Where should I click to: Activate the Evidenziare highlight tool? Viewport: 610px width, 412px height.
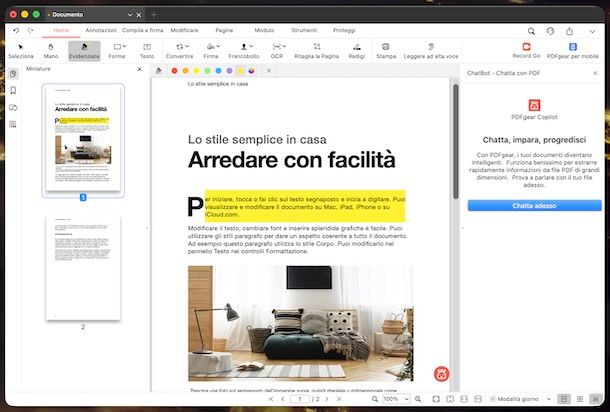(84, 50)
